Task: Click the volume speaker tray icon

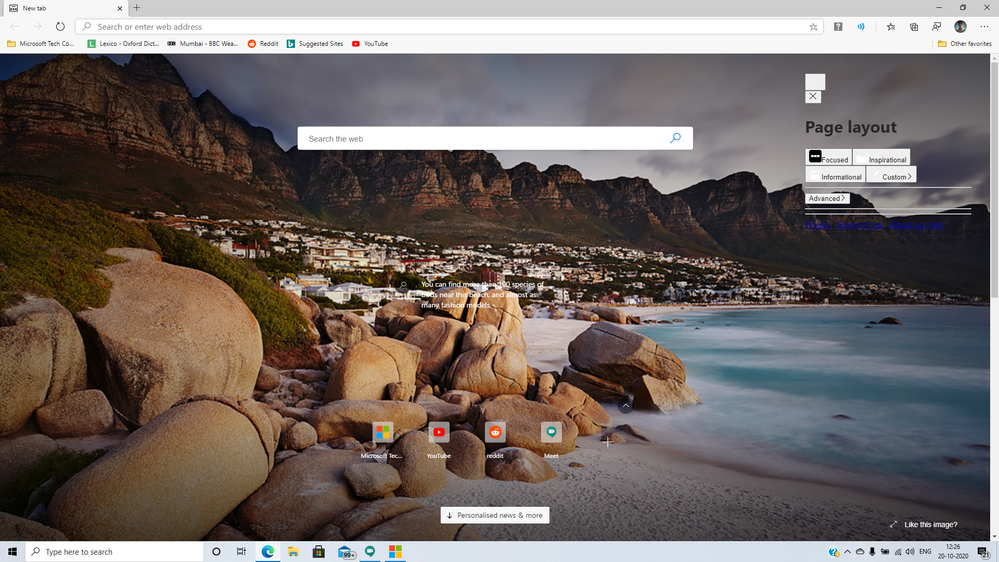Action: click(910, 552)
